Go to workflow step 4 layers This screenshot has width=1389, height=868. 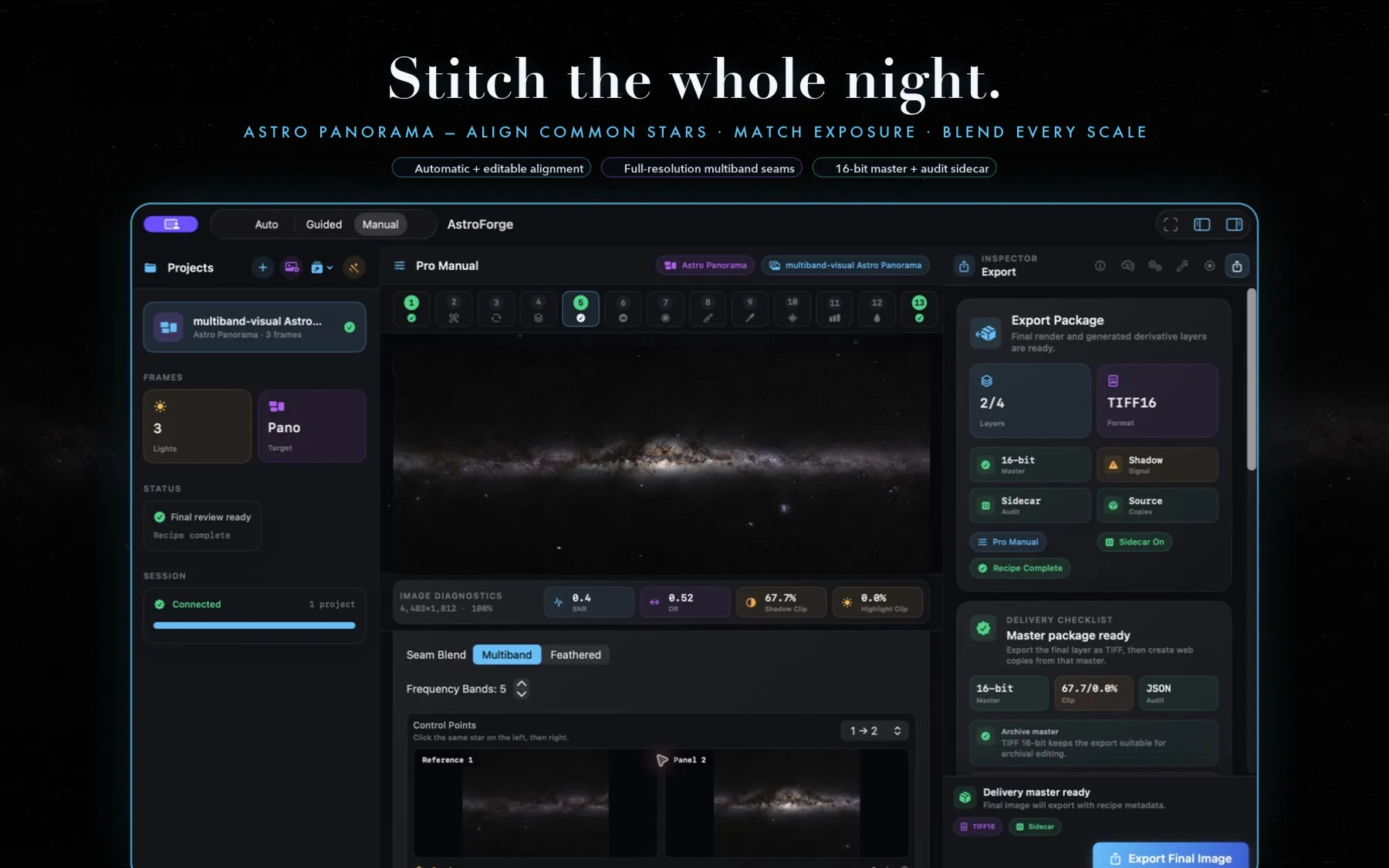539,309
